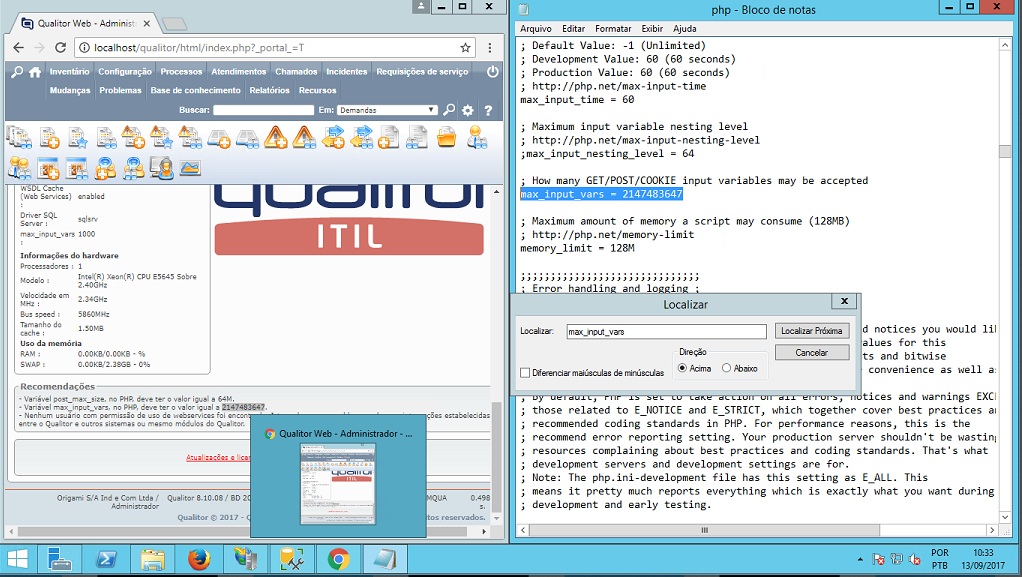Click the calendar with binoculars icon
Viewport: 1022px width, 577px height.
point(77,168)
